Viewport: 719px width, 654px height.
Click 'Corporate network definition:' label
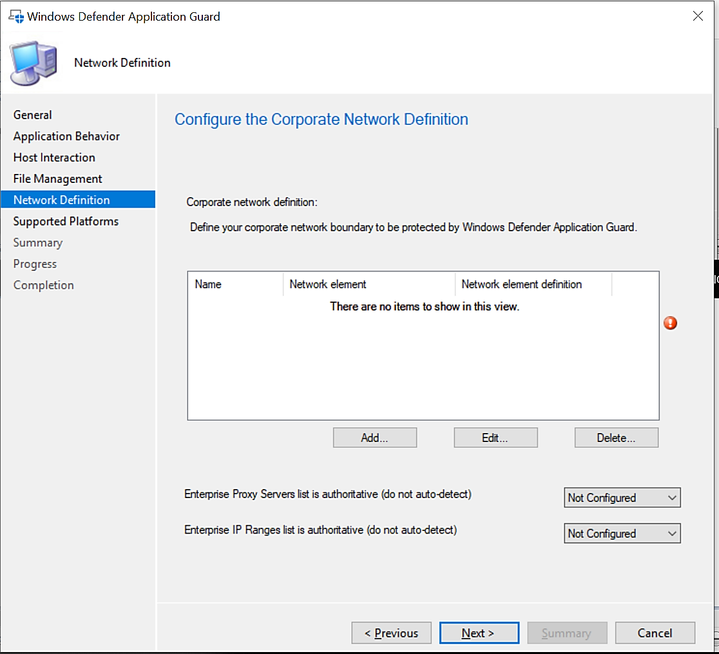click(x=252, y=202)
